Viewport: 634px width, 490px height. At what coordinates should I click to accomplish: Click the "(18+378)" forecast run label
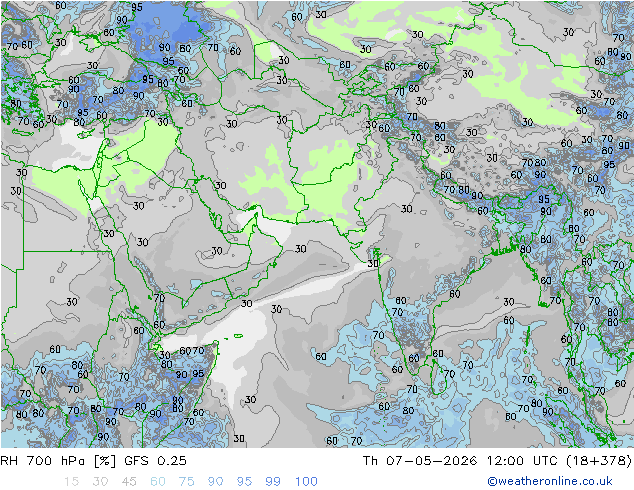tap(599, 461)
